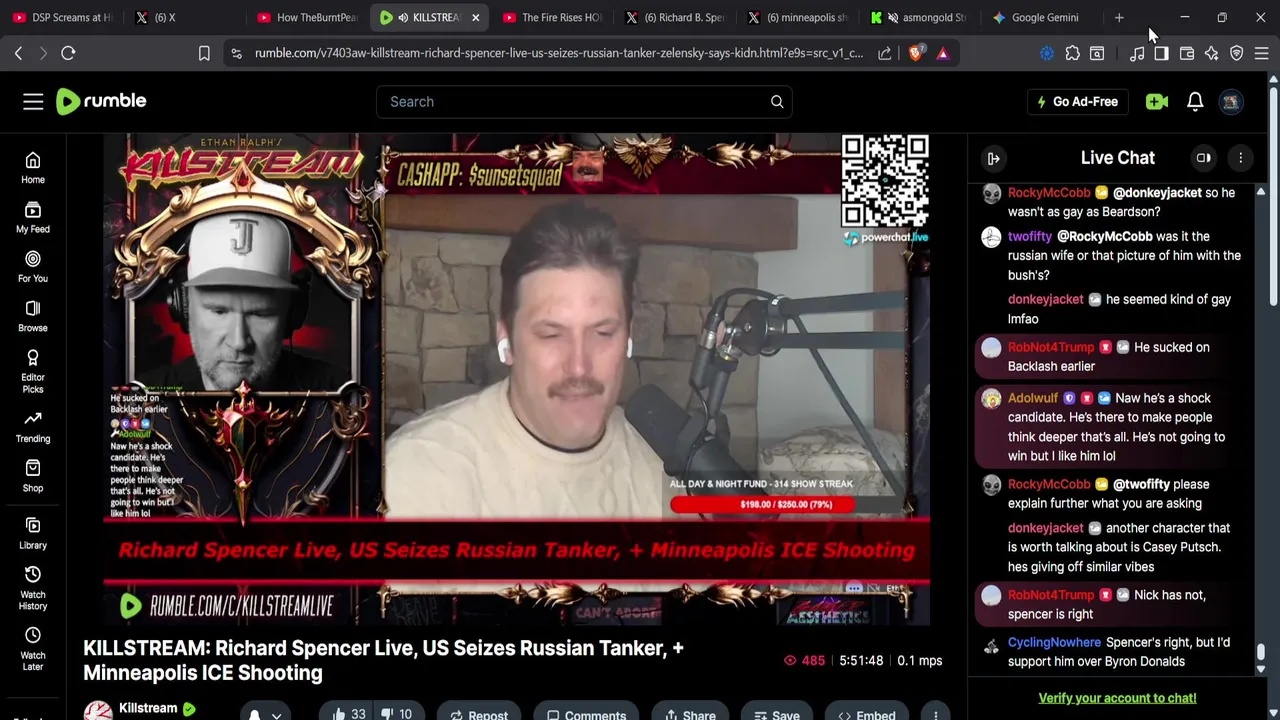Pop out the Live Chat window
1280x720 pixels.
click(1204, 158)
